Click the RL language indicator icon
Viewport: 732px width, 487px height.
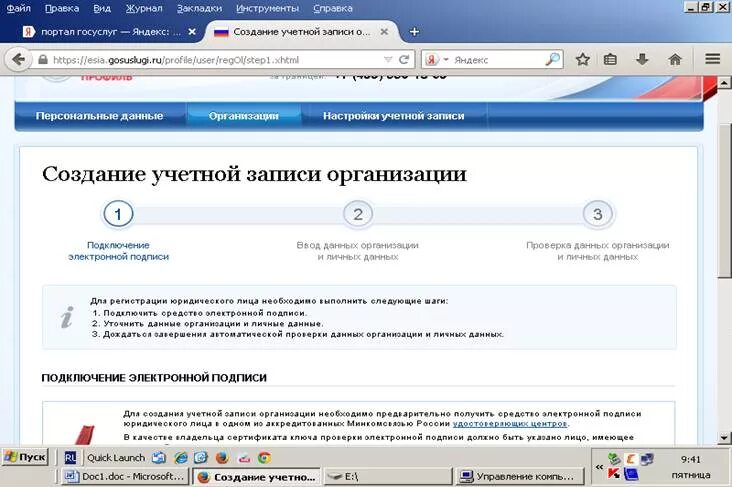coord(70,458)
